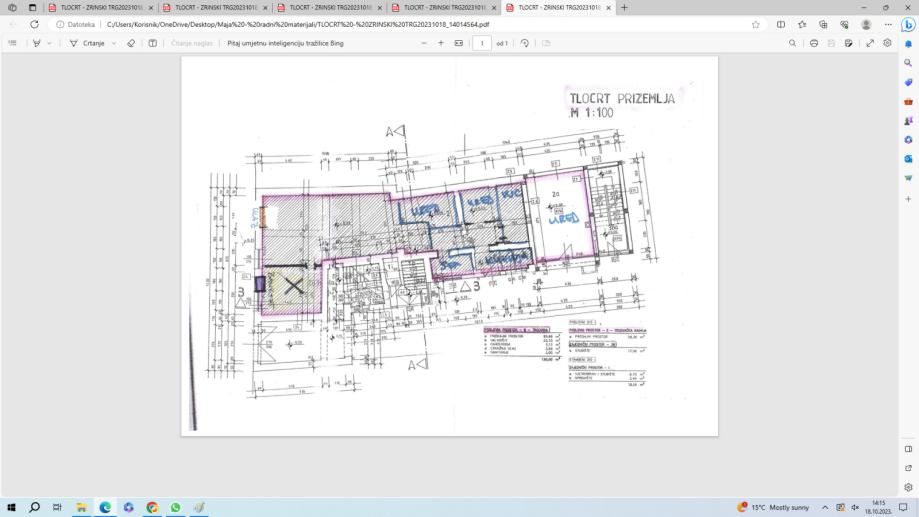Viewport: 919px width, 517px height.
Task: Open a new tab with the plus button
Action: coord(624,8)
